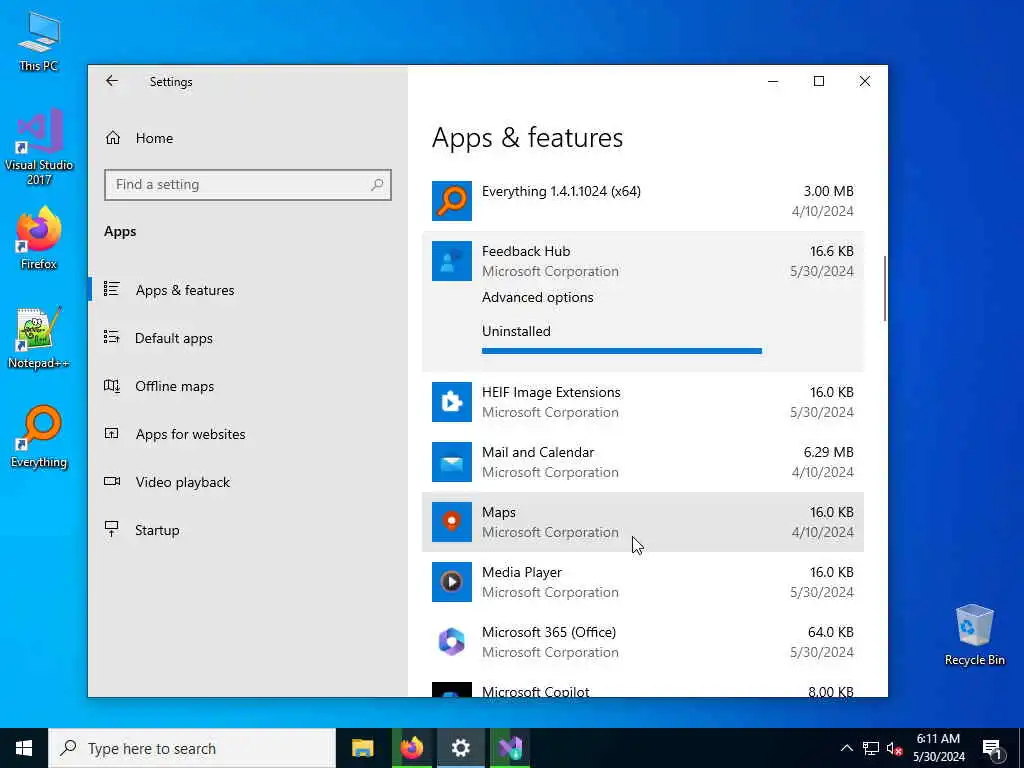Select the HEIF Image Extensions entry

point(643,402)
